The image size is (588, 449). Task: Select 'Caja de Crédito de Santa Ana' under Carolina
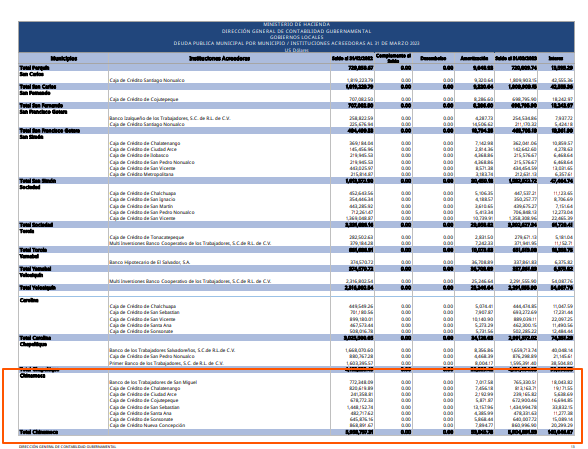pos(141,325)
